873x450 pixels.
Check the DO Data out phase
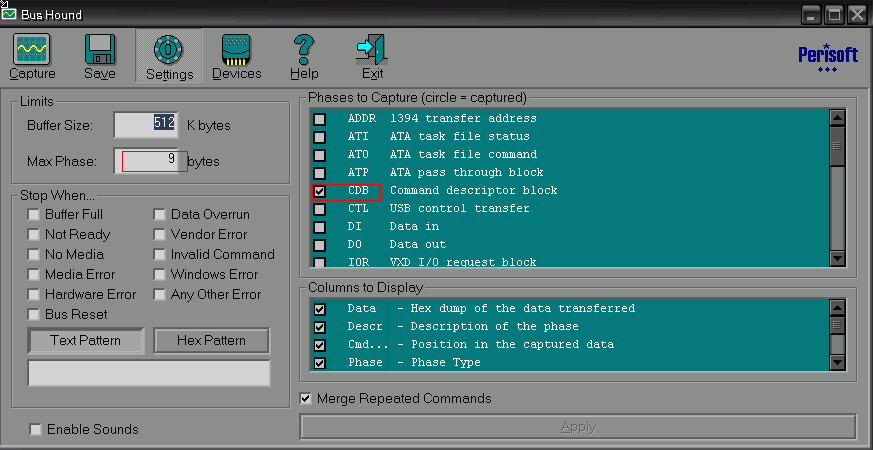[x=319, y=245]
